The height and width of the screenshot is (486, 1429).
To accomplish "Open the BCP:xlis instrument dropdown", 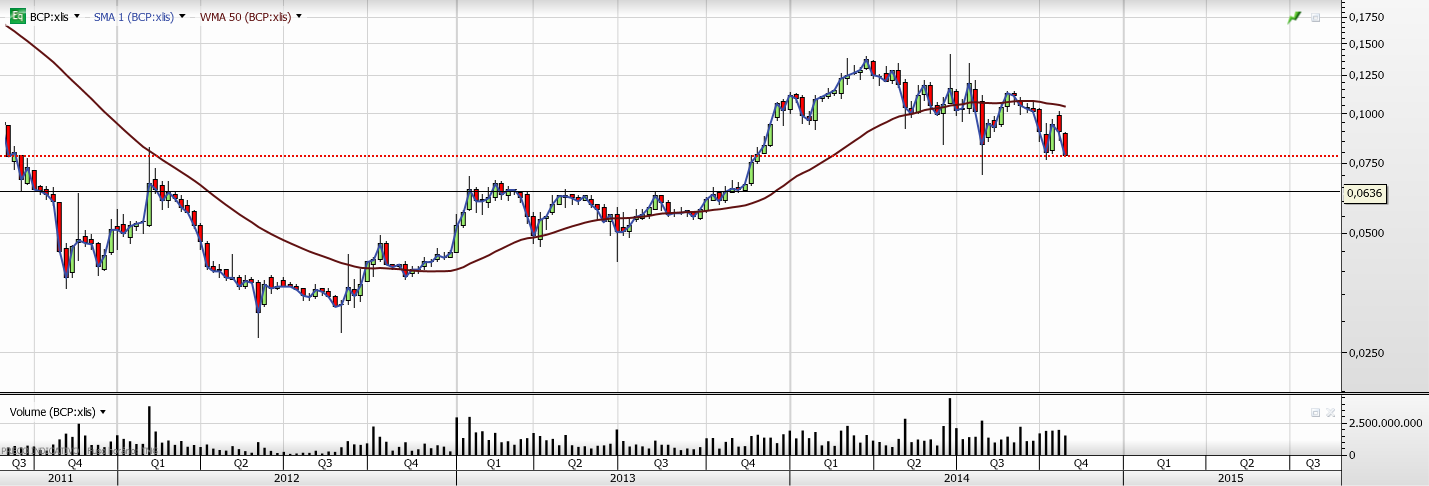I will (77, 17).
